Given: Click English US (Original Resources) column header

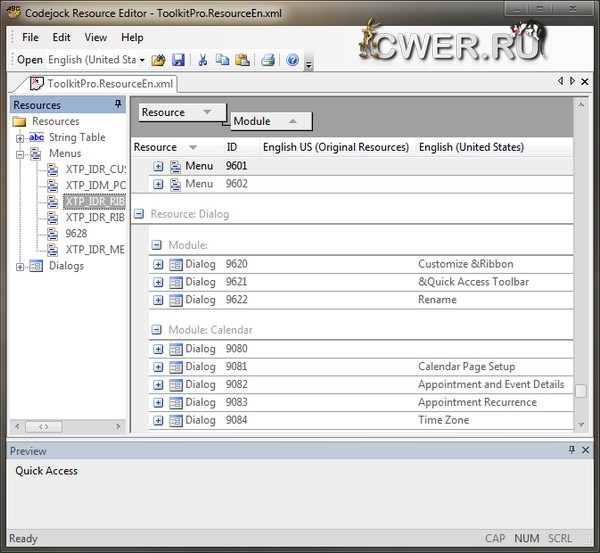Looking at the screenshot, I should (336, 147).
